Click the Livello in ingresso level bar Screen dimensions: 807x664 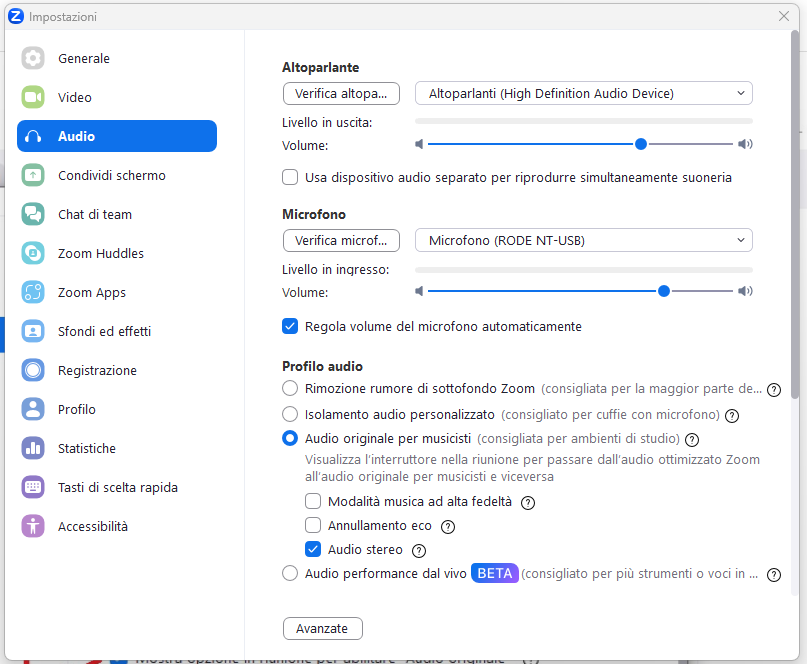584,270
